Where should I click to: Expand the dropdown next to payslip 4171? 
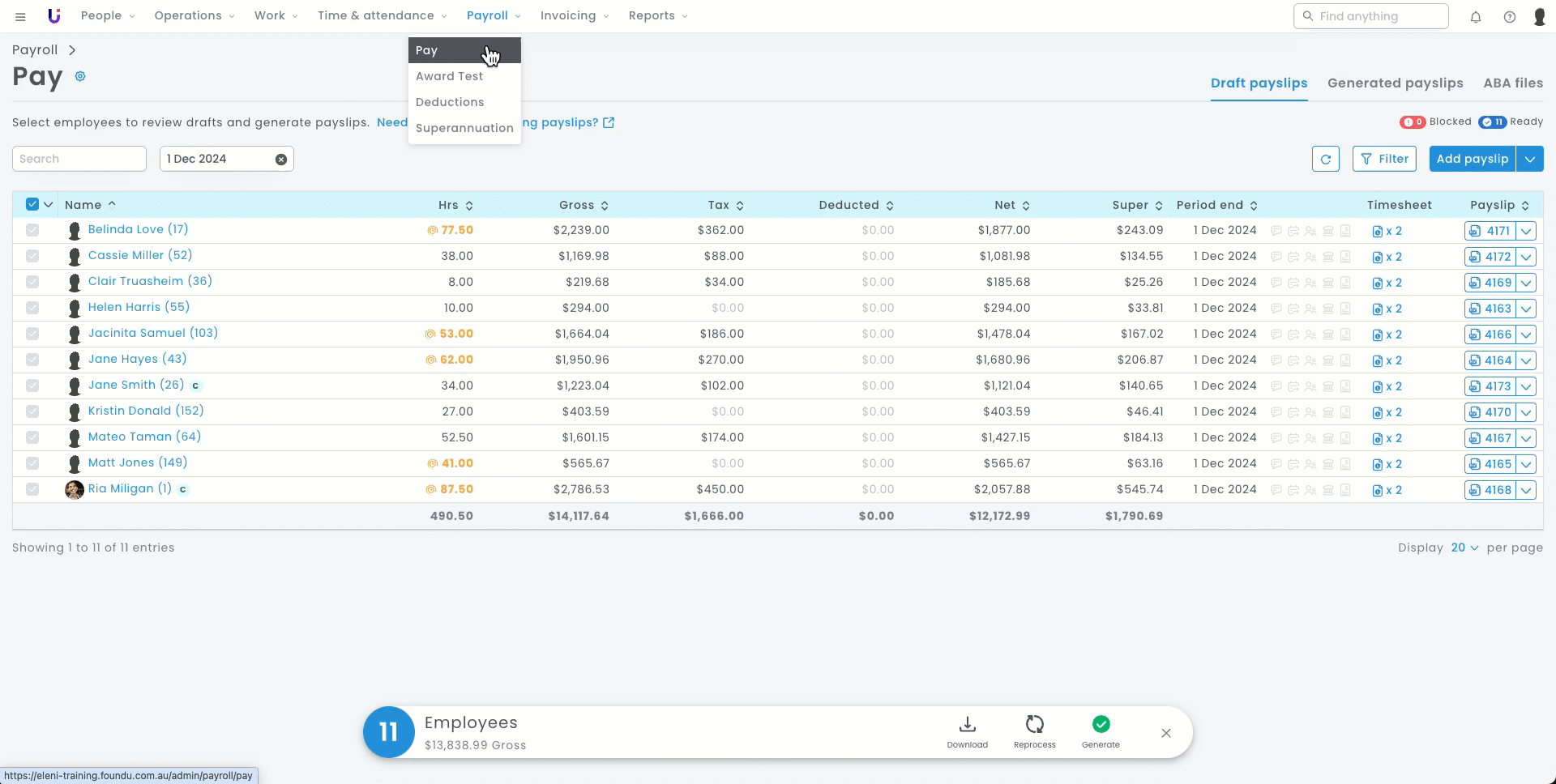1526,231
